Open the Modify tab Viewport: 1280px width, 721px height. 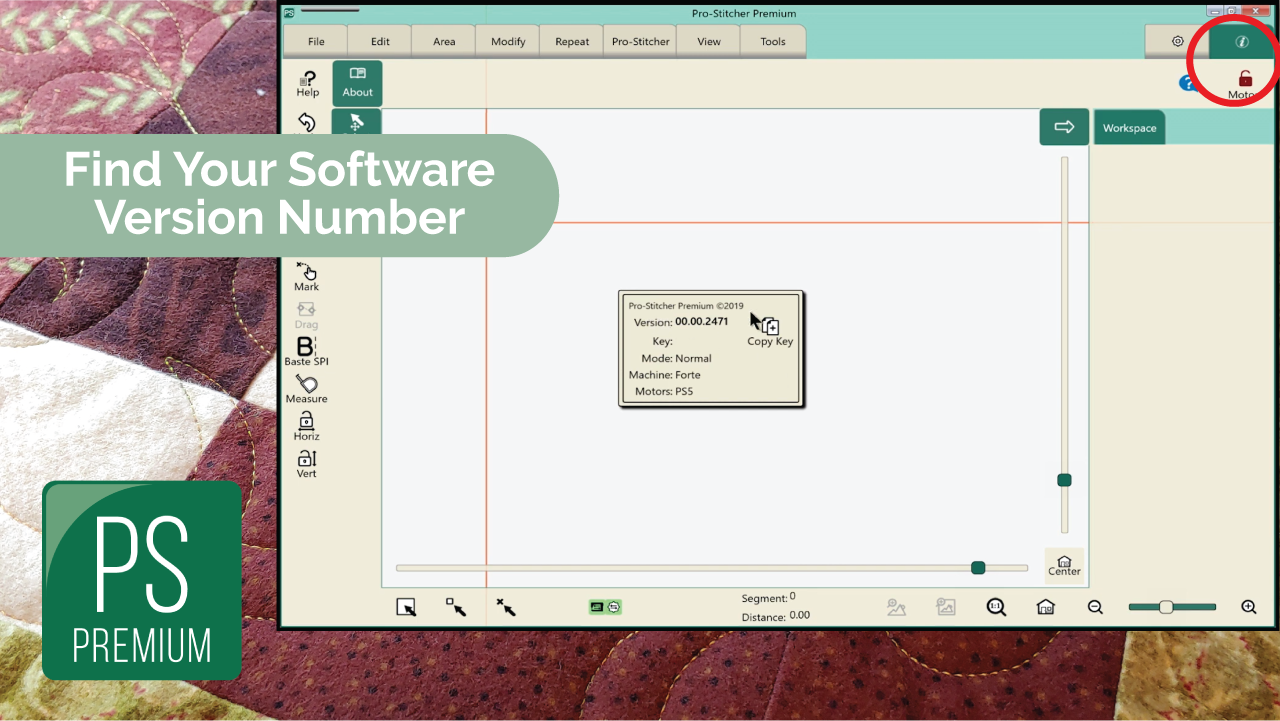[x=508, y=42]
